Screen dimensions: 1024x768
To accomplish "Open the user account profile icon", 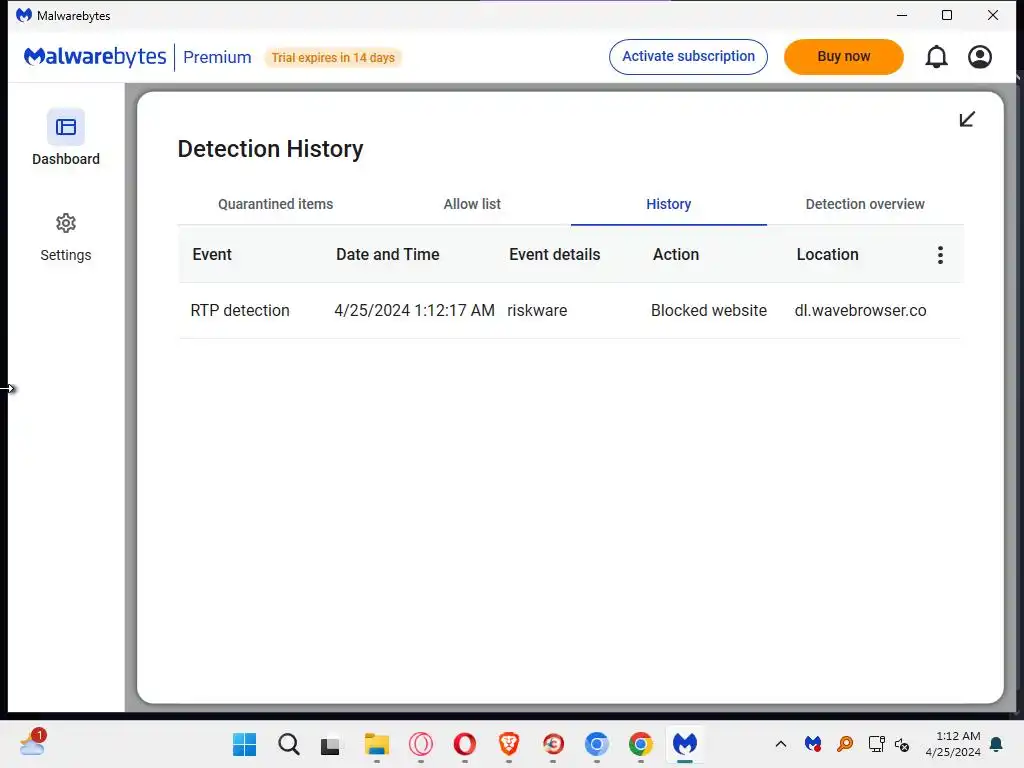I will (980, 57).
